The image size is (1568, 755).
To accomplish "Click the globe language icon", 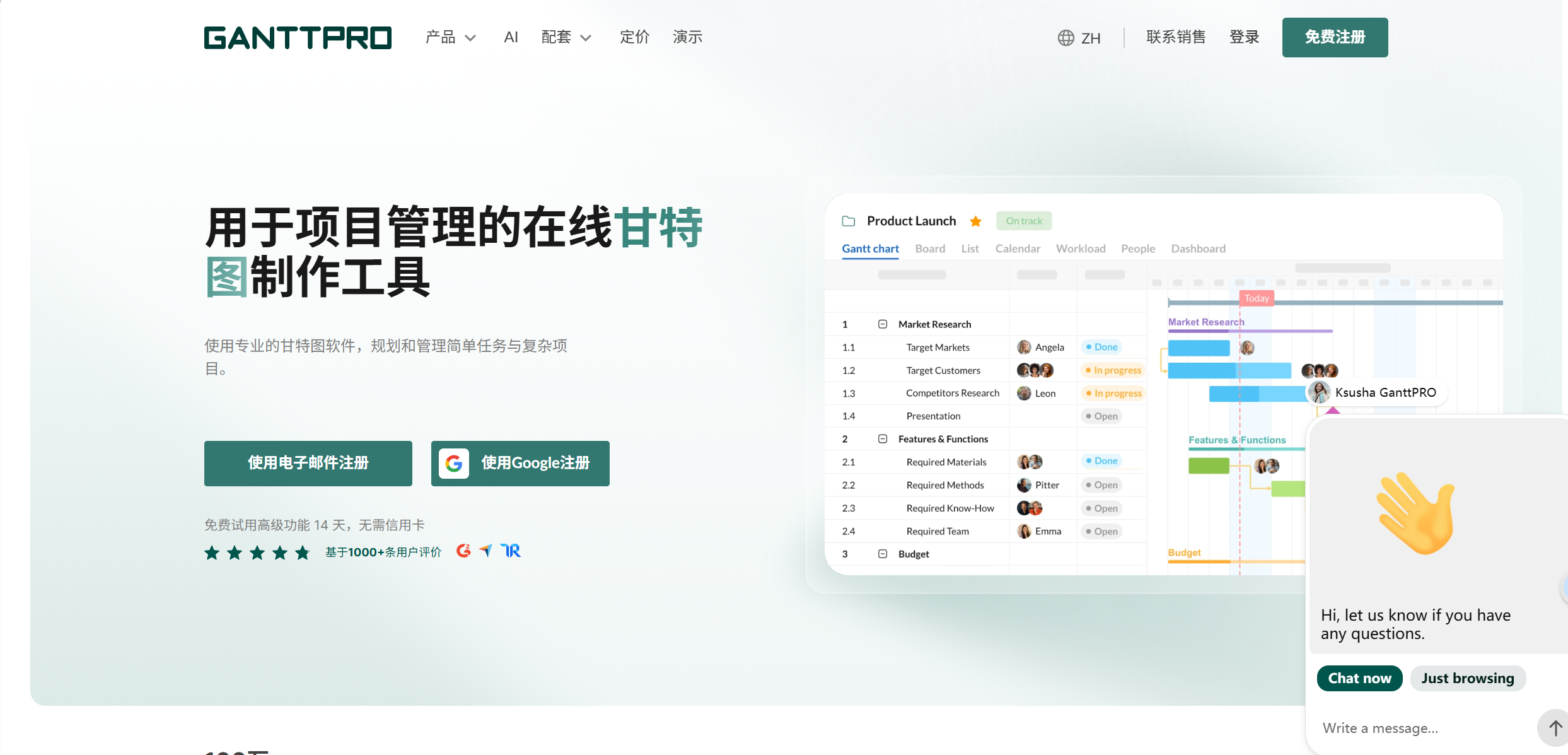I will click(x=1066, y=38).
